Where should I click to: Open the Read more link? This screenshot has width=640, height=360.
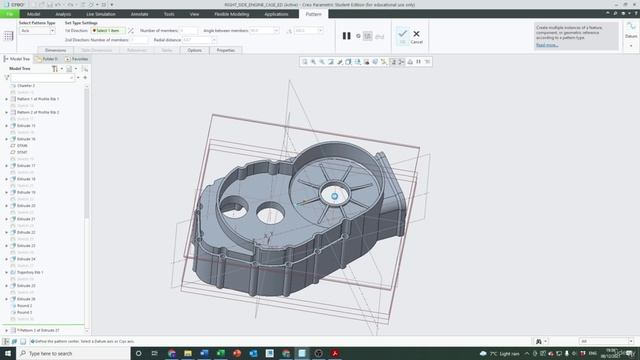click(x=547, y=45)
